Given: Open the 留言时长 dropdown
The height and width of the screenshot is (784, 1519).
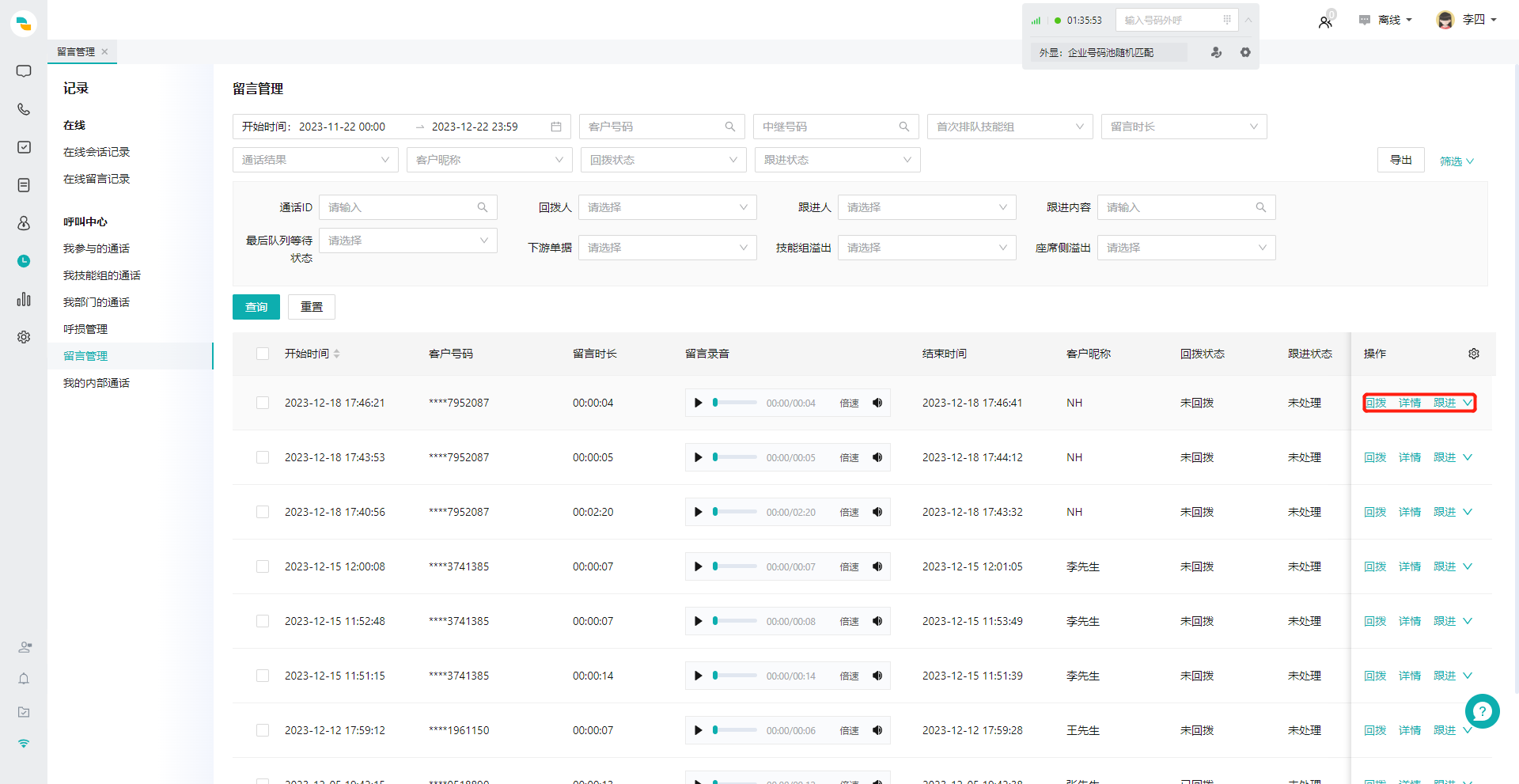Looking at the screenshot, I should click(x=1184, y=127).
